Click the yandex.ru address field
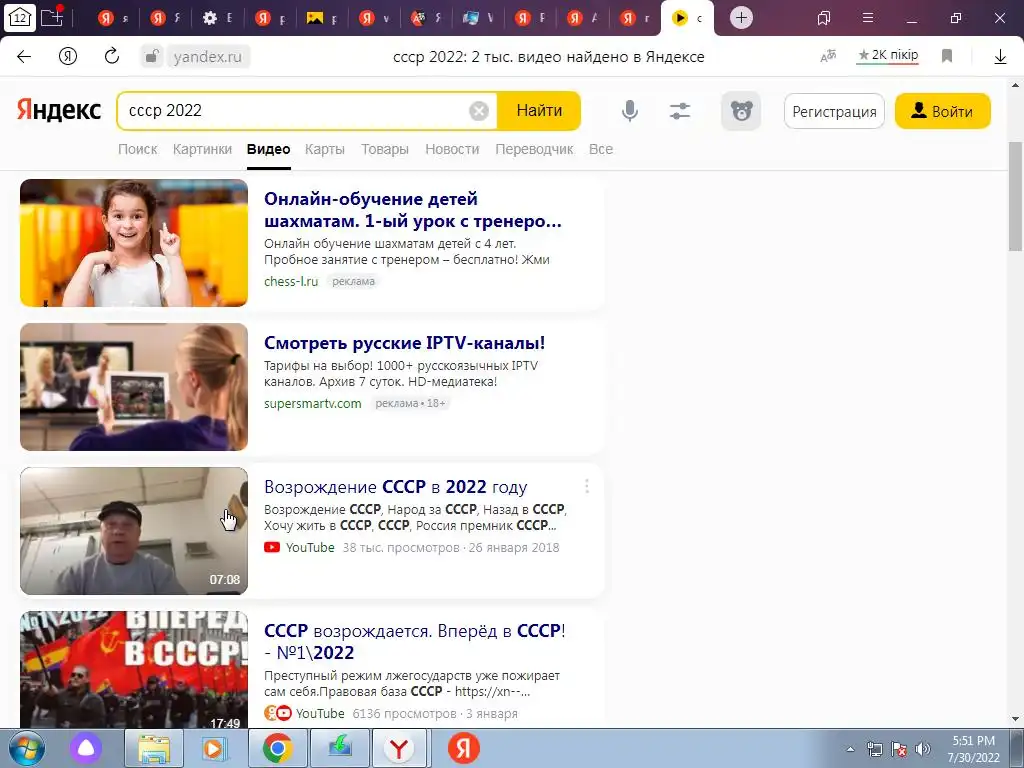This screenshot has width=1024, height=768. pyautogui.click(x=208, y=57)
